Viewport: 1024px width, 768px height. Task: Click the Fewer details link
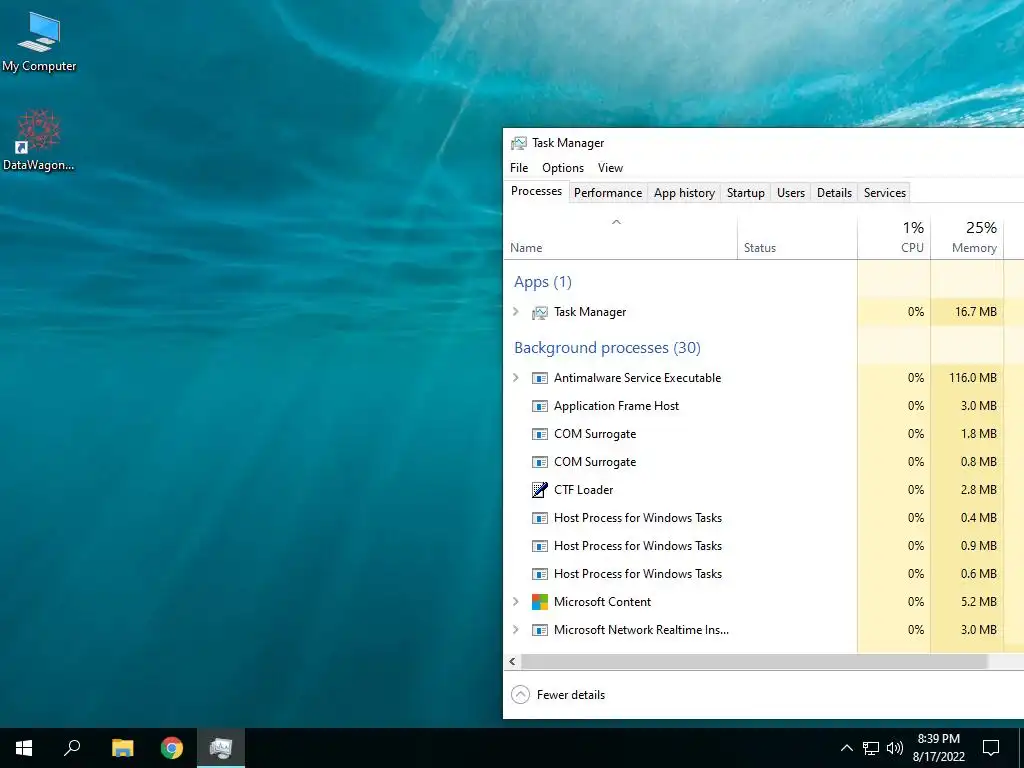(x=571, y=695)
